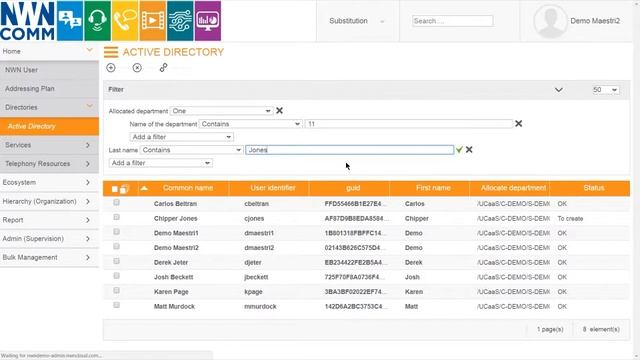Check the box for Derek Jeter

click(x=116, y=261)
